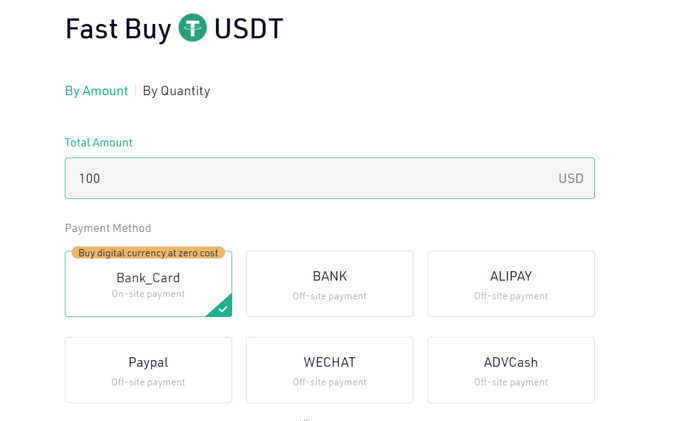Switch to the By Amount tab

96,91
